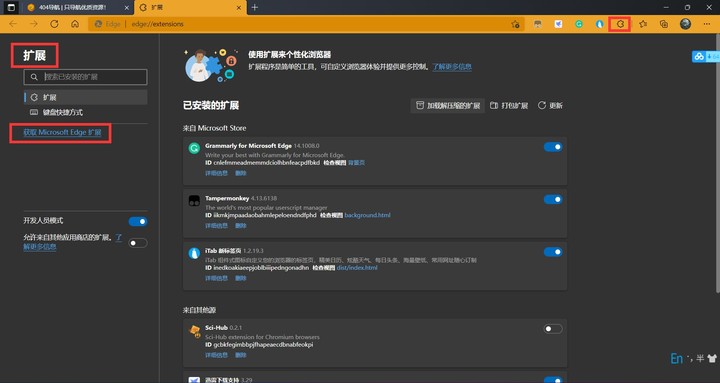Viewport: 720px width, 383px height.
Task: Click the Grammarly logo in the extension list
Action: 194,148
